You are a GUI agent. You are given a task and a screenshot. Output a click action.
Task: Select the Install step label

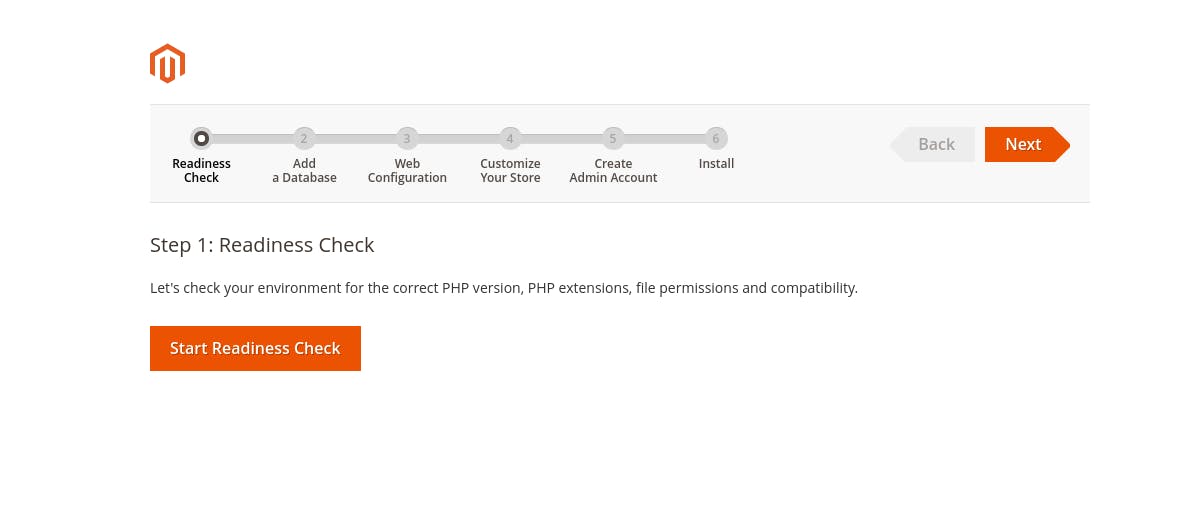716,164
